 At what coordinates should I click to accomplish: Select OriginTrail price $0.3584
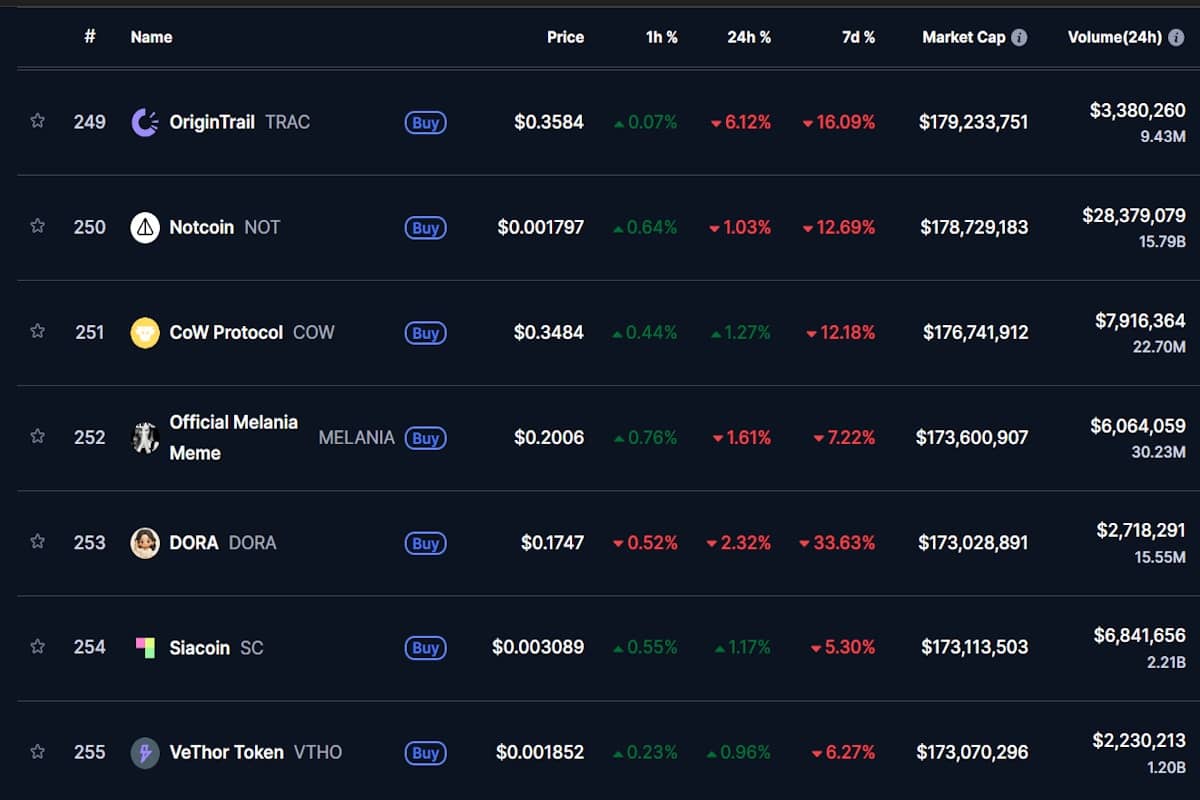(x=549, y=122)
